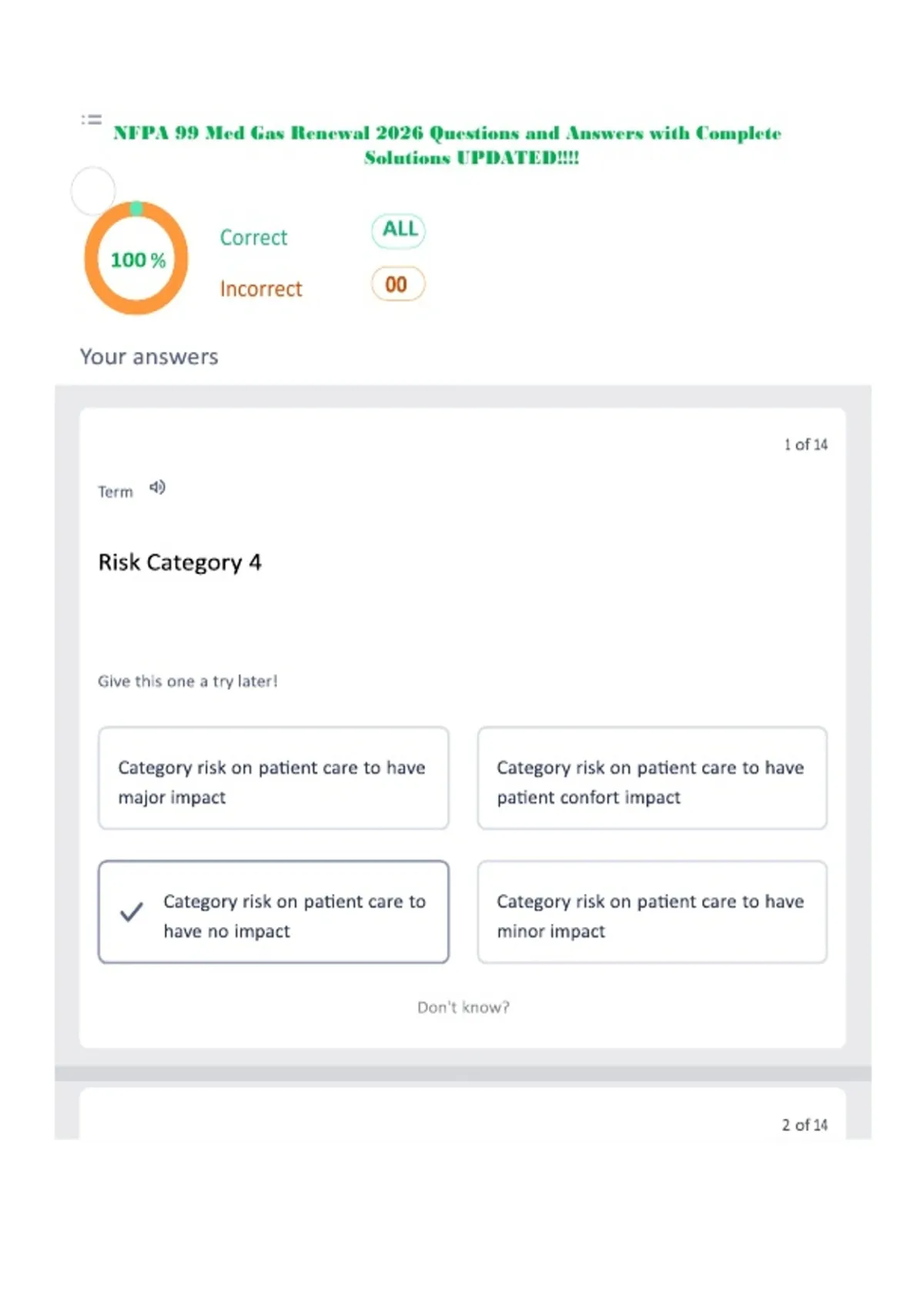The height and width of the screenshot is (1309, 924).
Task: Click the list menu icon near the title
Action: (92, 119)
